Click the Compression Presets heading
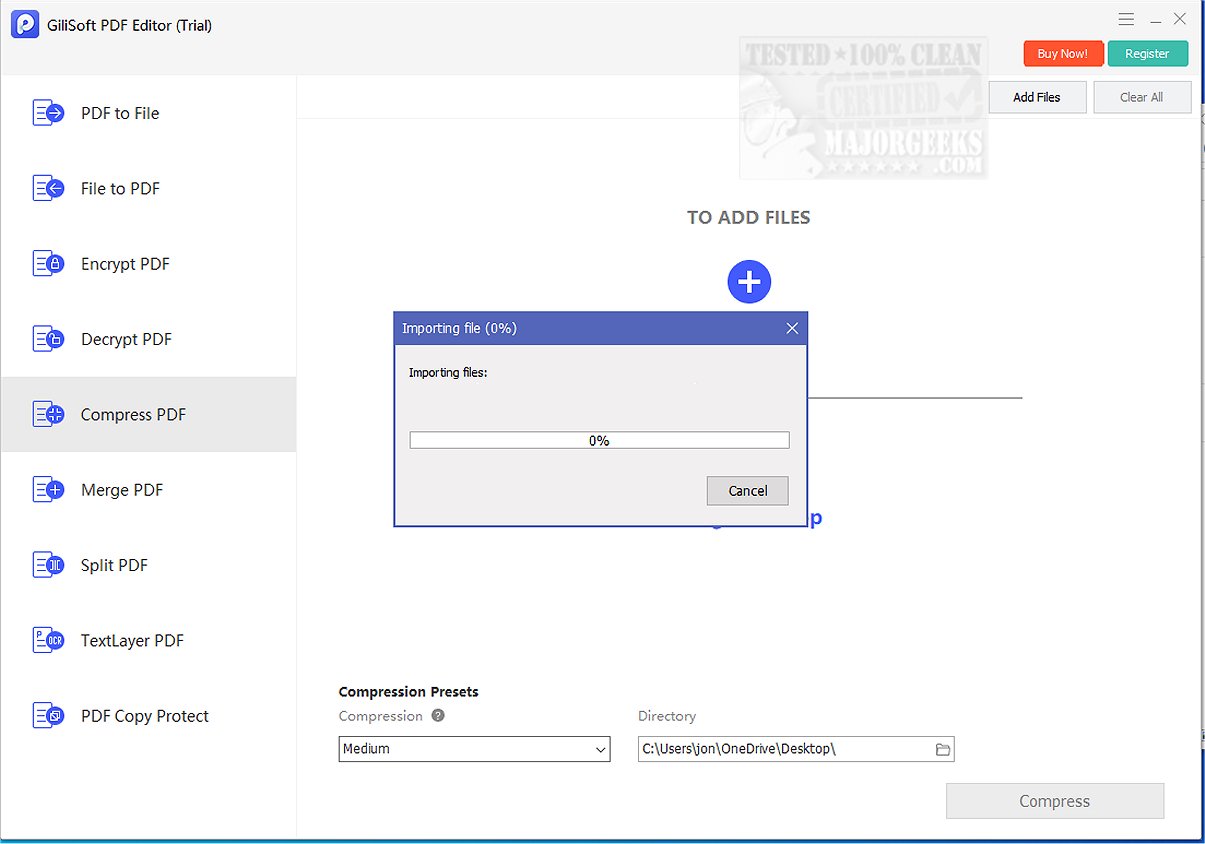The width and height of the screenshot is (1205, 844). pyautogui.click(x=408, y=692)
